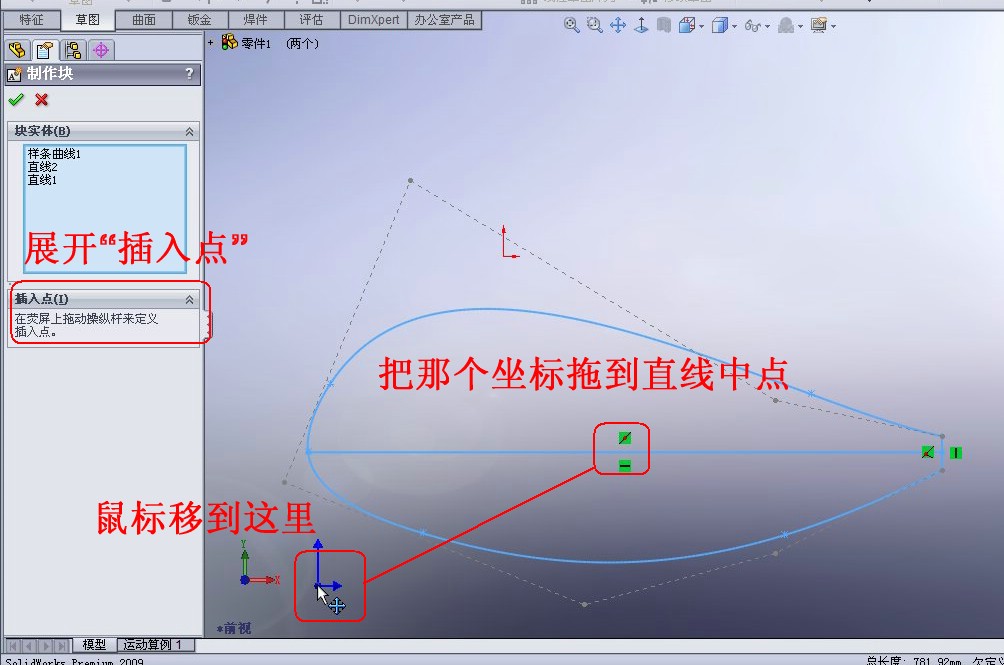Click the 零件1 part icon in viewport
This screenshot has width=1004, height=665.
[x=229, y=42]
